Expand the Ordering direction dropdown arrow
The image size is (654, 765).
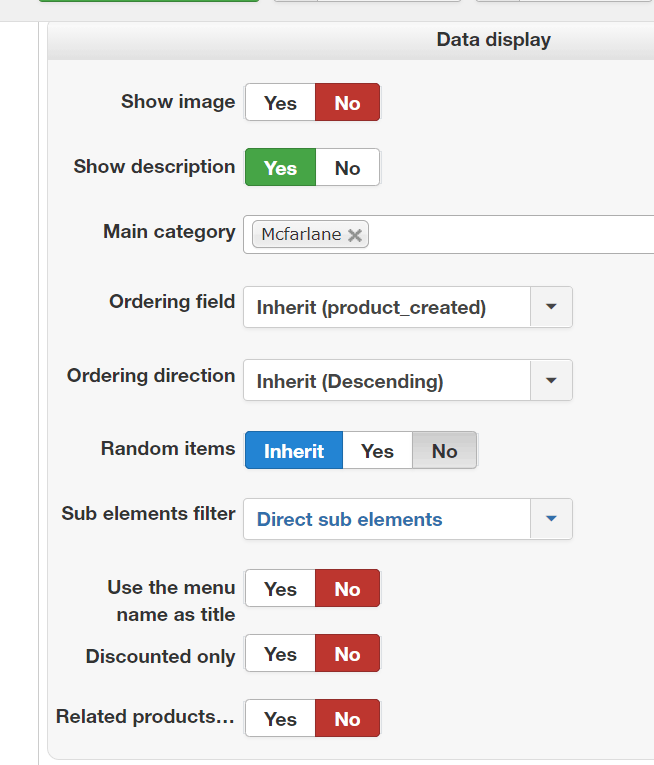pyautogui.click(x=550, y=381)
